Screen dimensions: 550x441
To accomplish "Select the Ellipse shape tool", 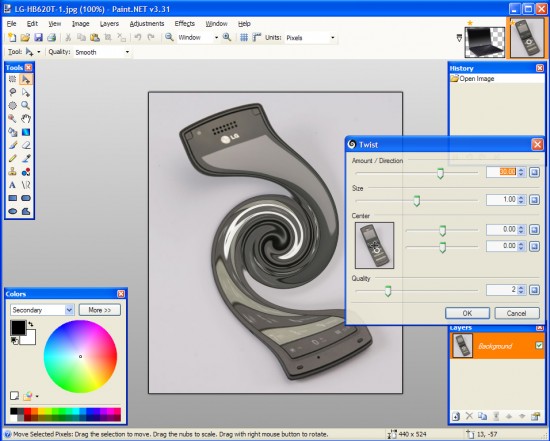I will coord(13,211).
